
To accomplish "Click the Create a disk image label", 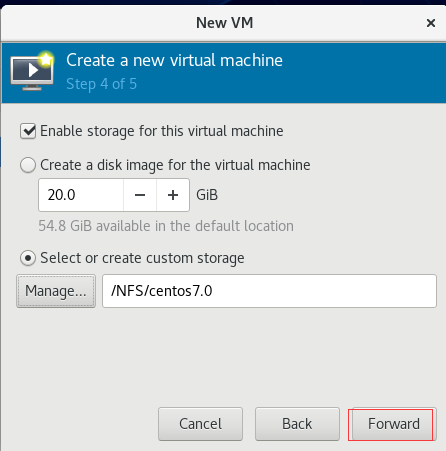I will tap(175, 165).
